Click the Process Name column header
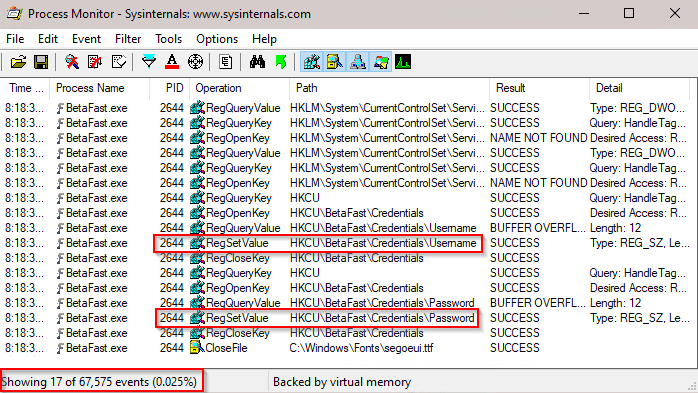 click(100, 88)
